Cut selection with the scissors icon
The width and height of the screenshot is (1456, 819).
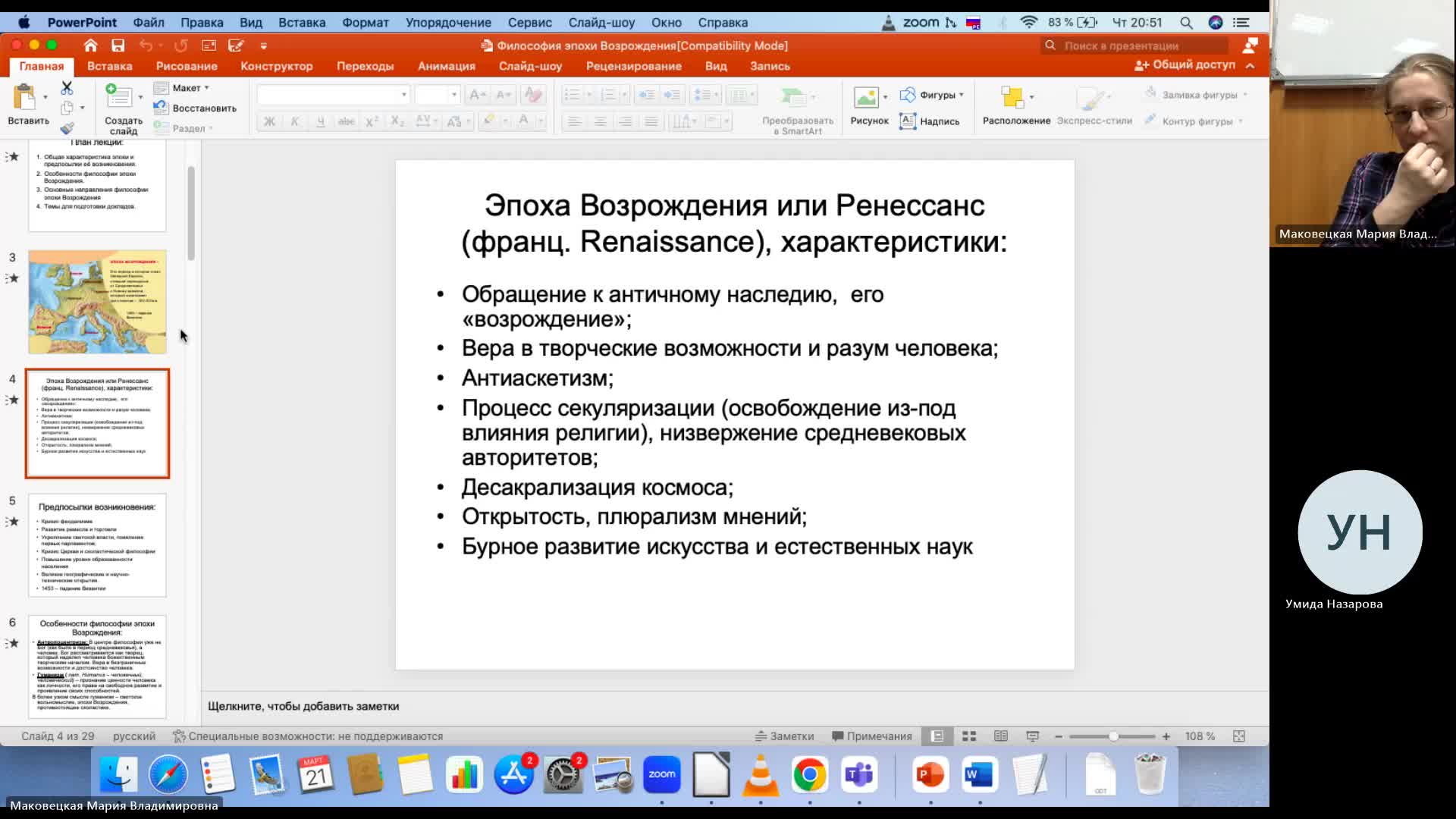point(67,88)
